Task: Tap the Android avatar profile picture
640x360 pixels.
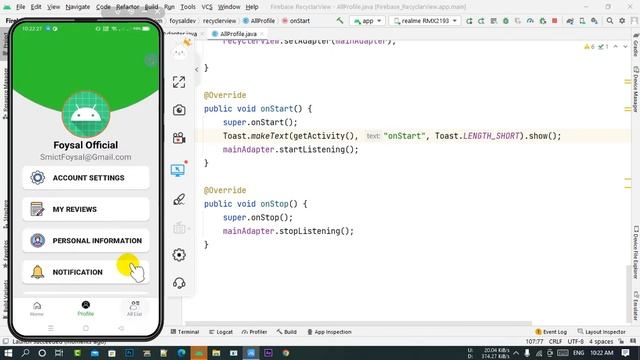Action: [x=86, y=114]
